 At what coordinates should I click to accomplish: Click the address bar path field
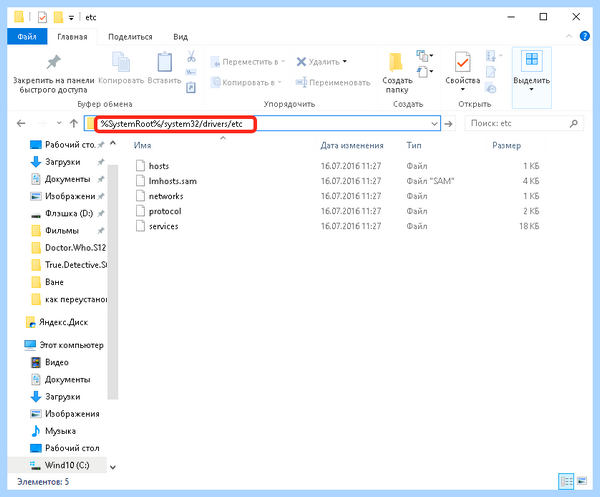pos(262,124)
